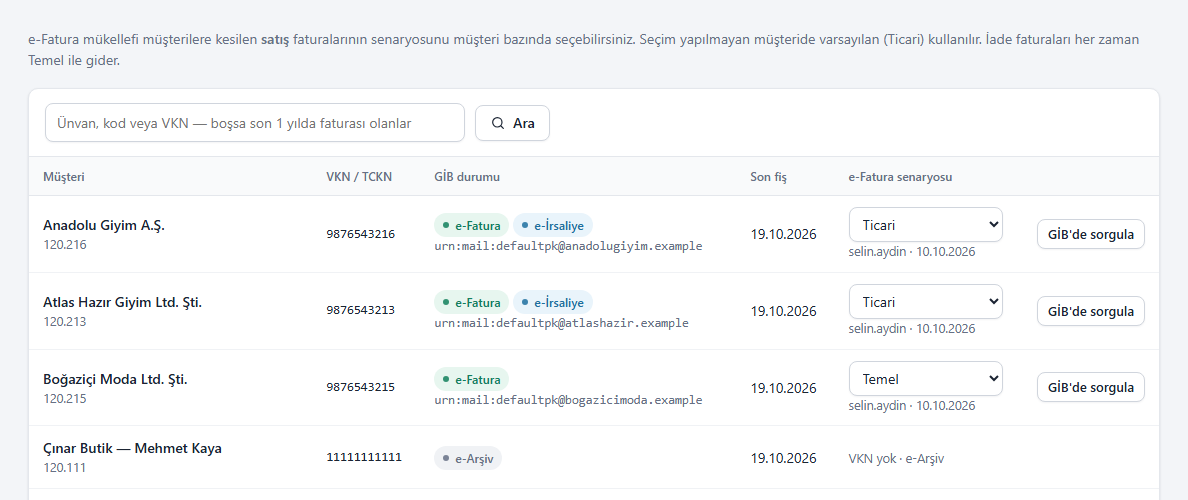Click Son fiş date in Anadolu Giyim row

click(783, 234)
